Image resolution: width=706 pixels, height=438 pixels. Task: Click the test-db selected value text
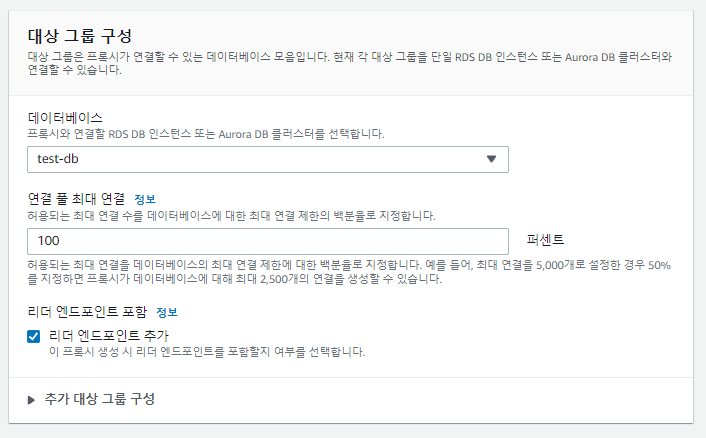pyautogui.click(x=58, y=159)
